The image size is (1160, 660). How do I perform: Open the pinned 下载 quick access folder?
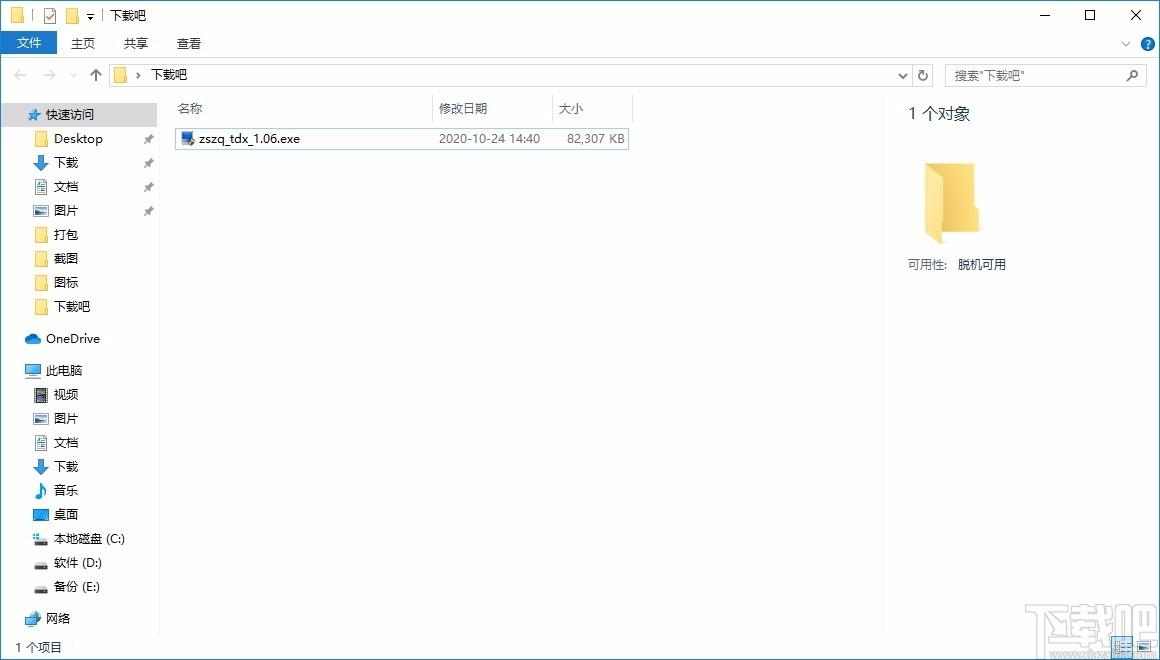click(x=66, y=163)
